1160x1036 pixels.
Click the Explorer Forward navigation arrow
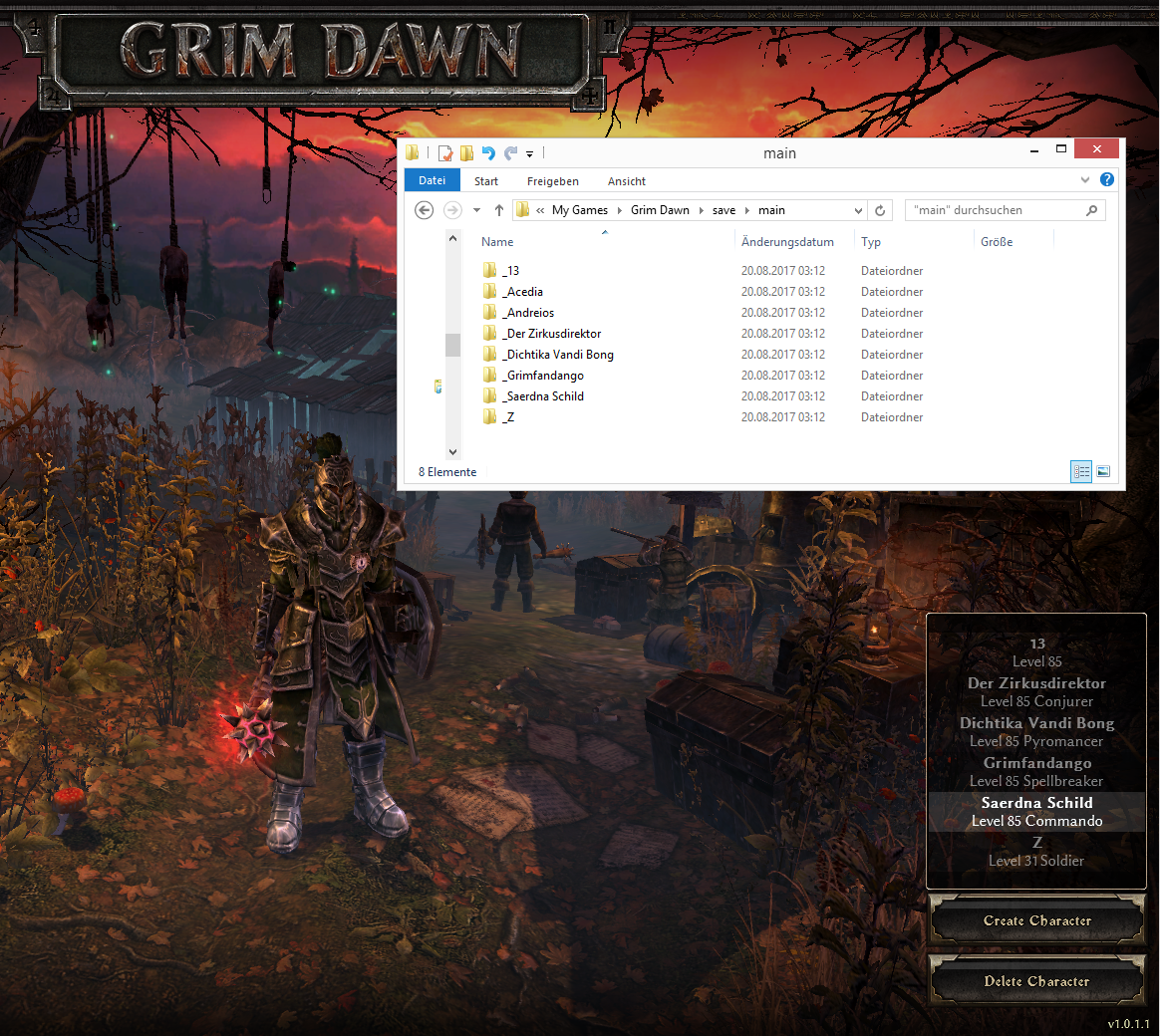coord(452,210)
